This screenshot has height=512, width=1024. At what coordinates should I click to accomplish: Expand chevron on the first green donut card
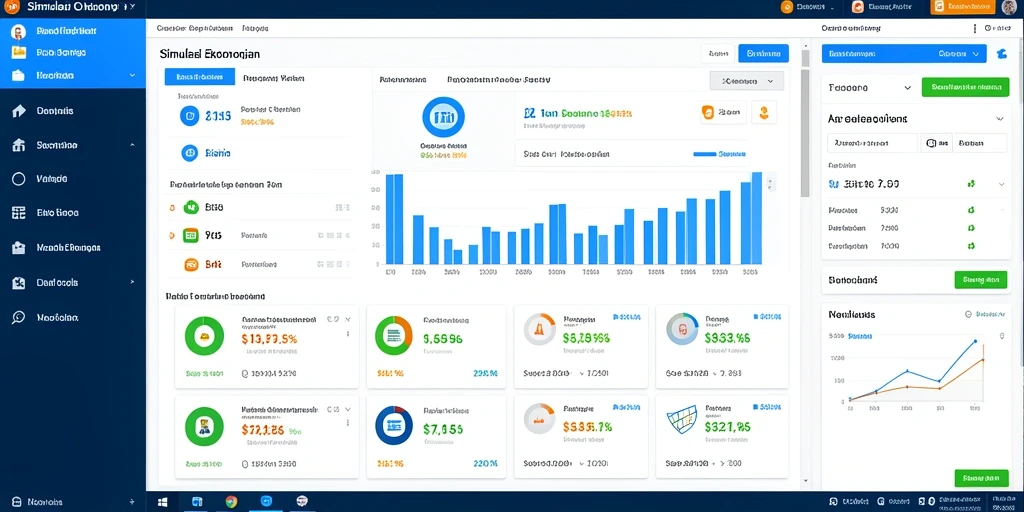[x=348, y=319]
